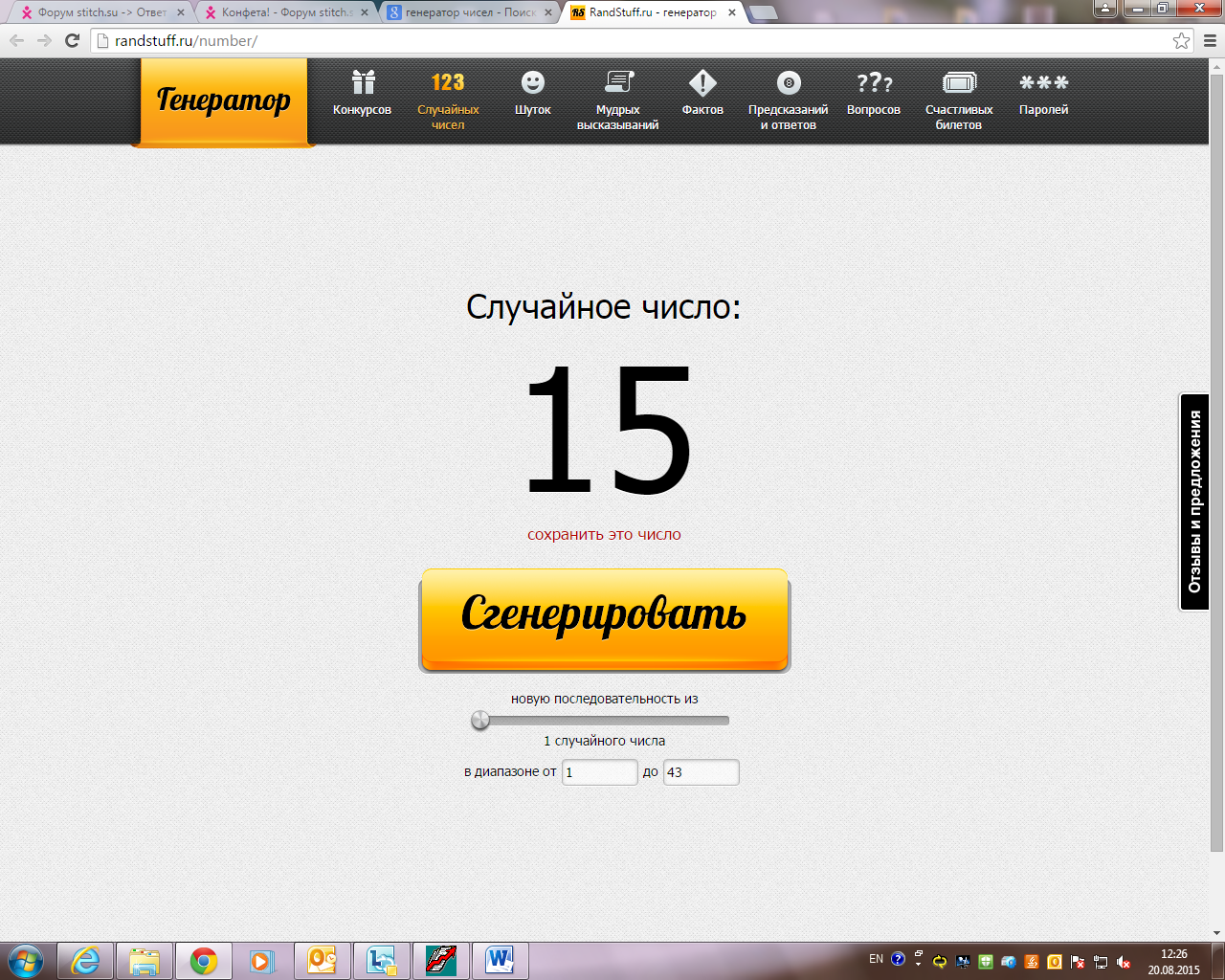This screenshot has width=1225, height=980.
Task: Open the Отзывы и предложения side panel
Action: click(1194, 501)
